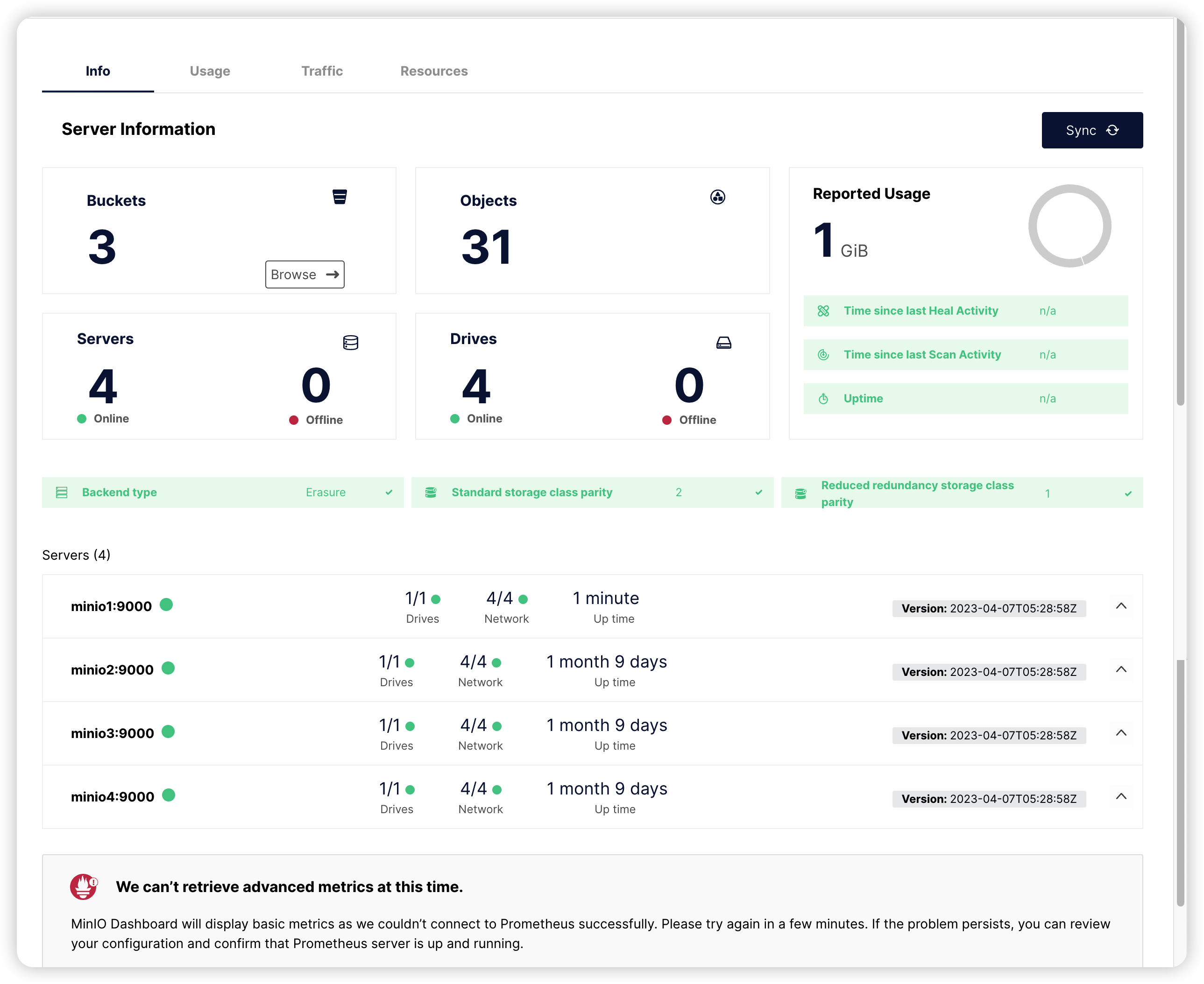Viewport: 1204px width, 984px height.
Task: Open the Traffic tab
Action: [x=322, y=71]
